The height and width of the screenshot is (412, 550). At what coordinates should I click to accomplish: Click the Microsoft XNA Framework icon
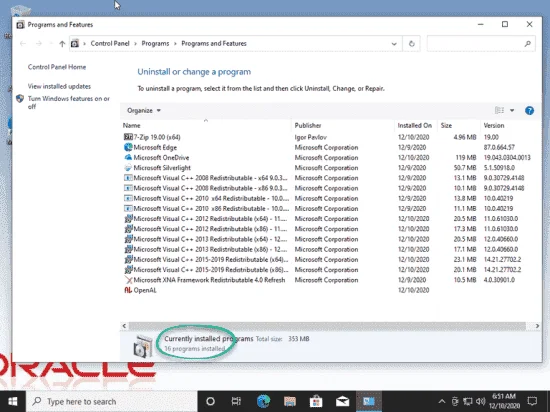128,280
